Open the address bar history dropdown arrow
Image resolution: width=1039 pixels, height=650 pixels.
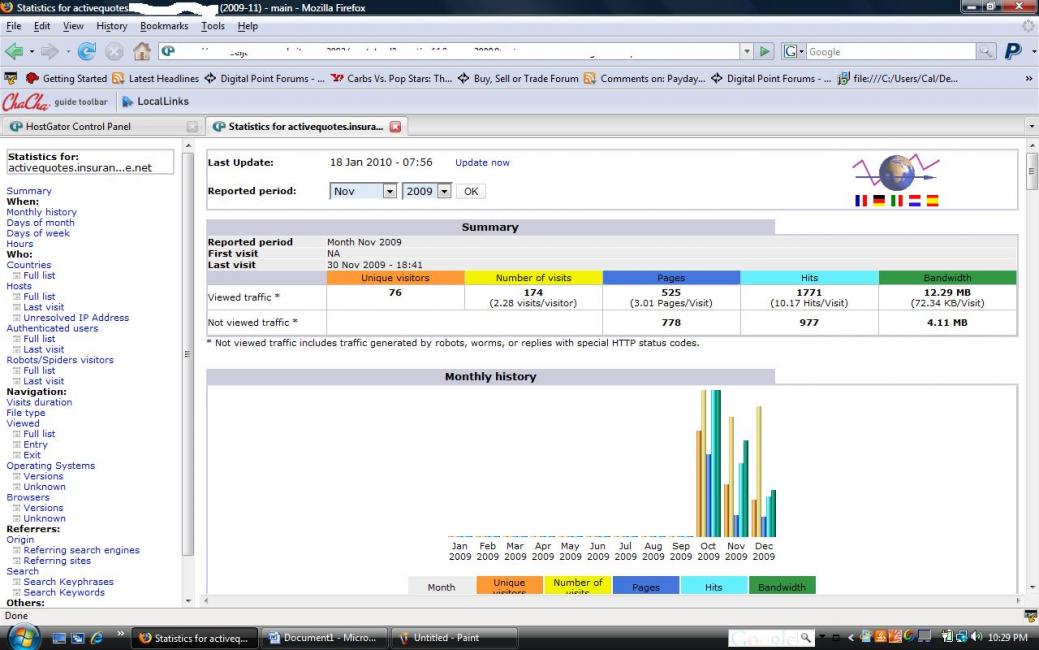tap(747, 51)
